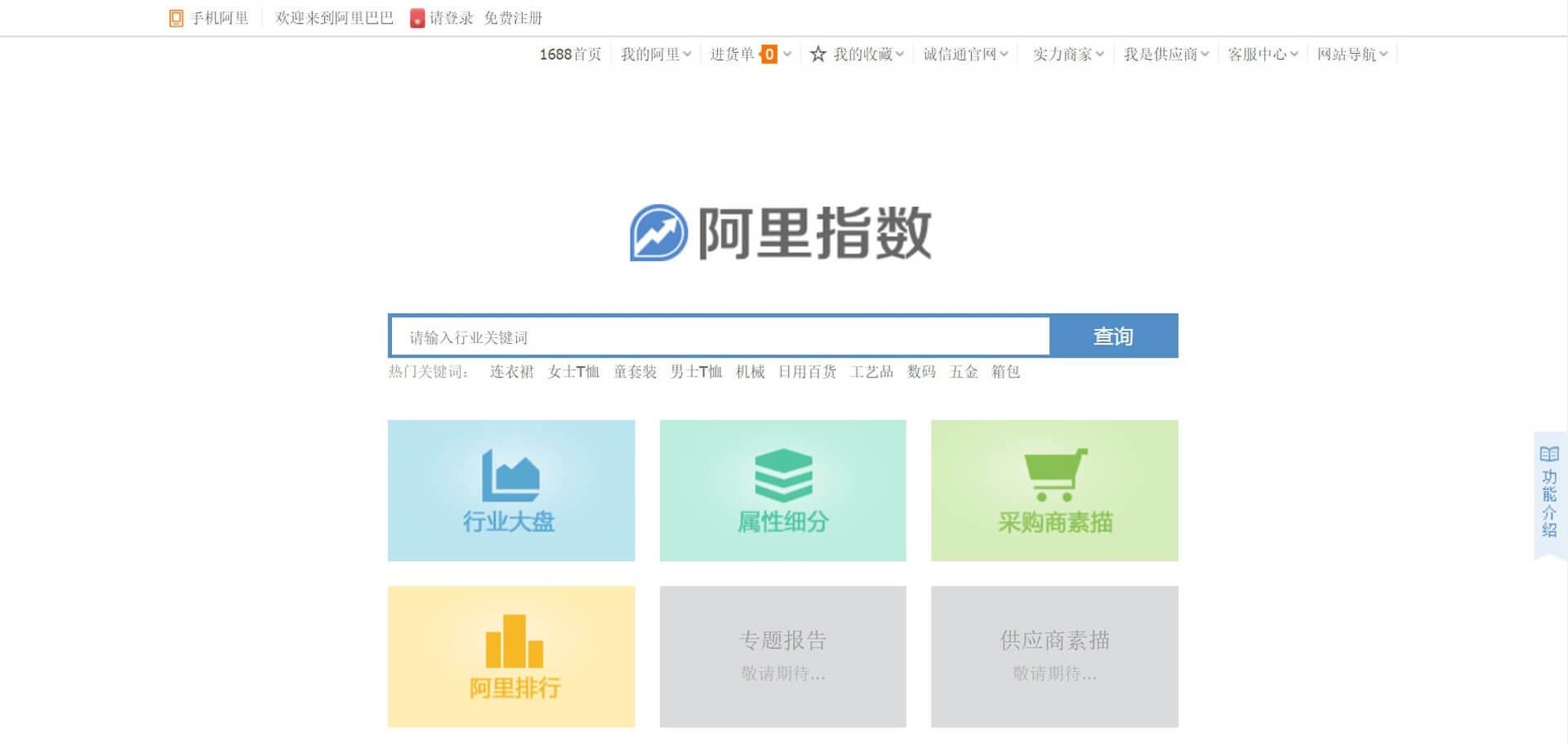Click the orange 进货单 count badge

[x=768, y=54]
